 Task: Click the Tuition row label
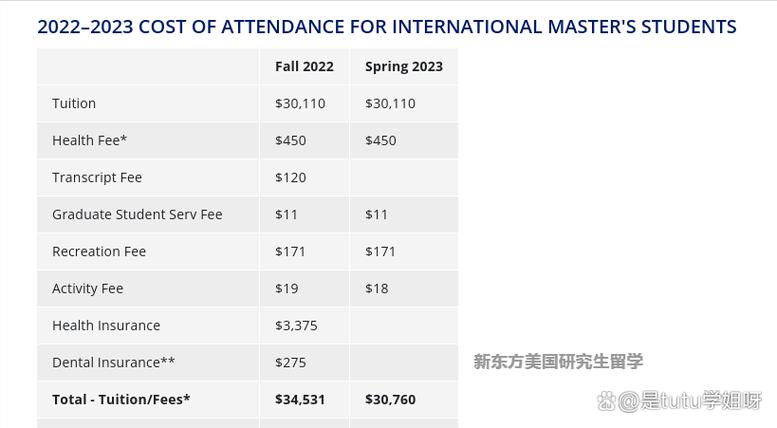74,104
